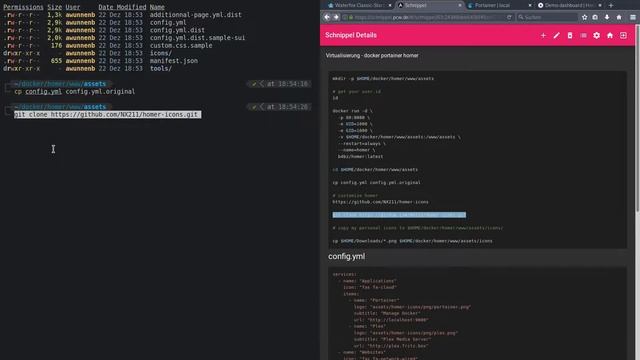Click config.yml.dist.sample-sui in terminal listing
Viewport: 640px width, 360px height.
[197, 38]
